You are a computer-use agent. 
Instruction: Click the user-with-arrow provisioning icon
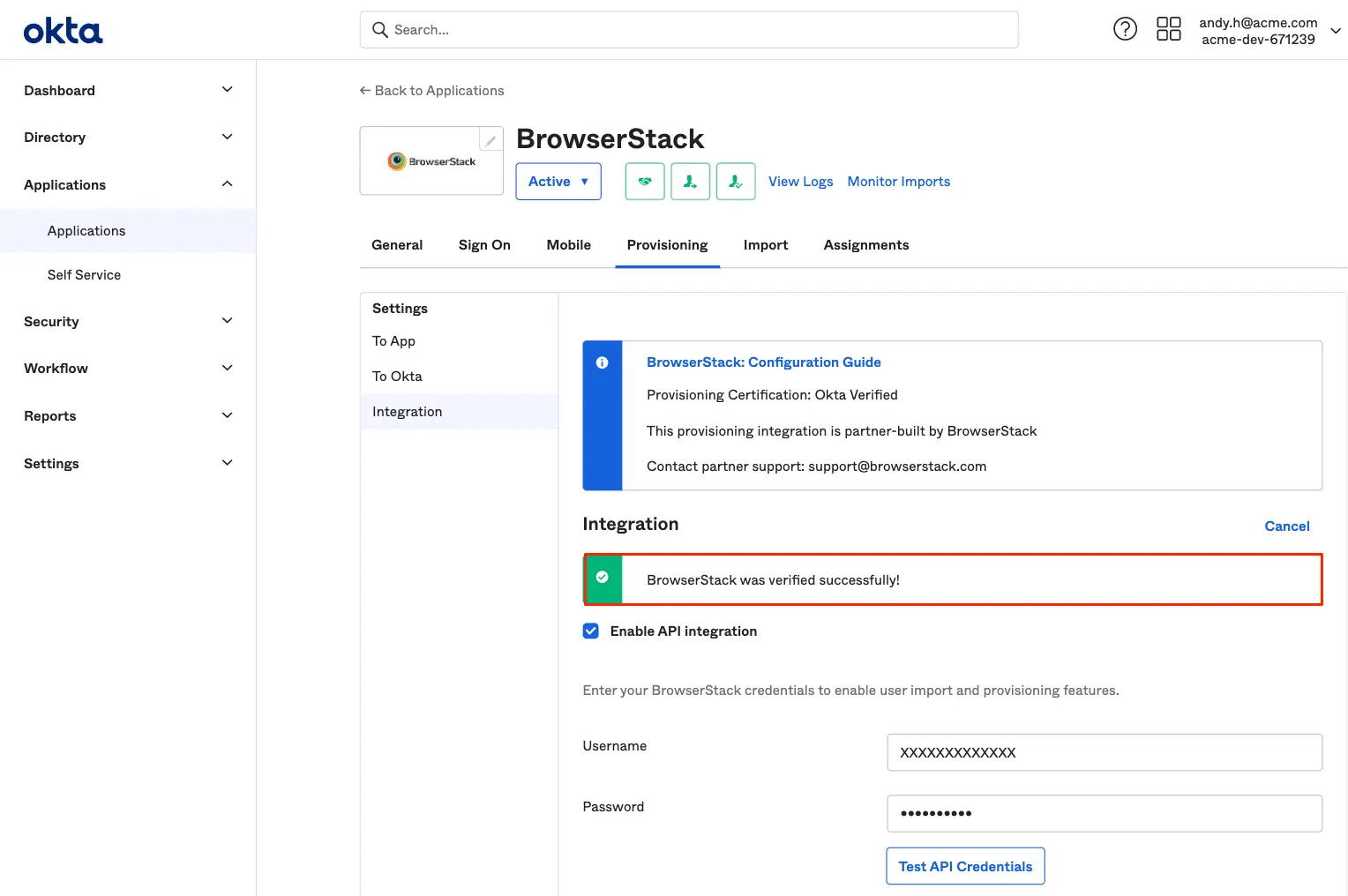(690, 182)
